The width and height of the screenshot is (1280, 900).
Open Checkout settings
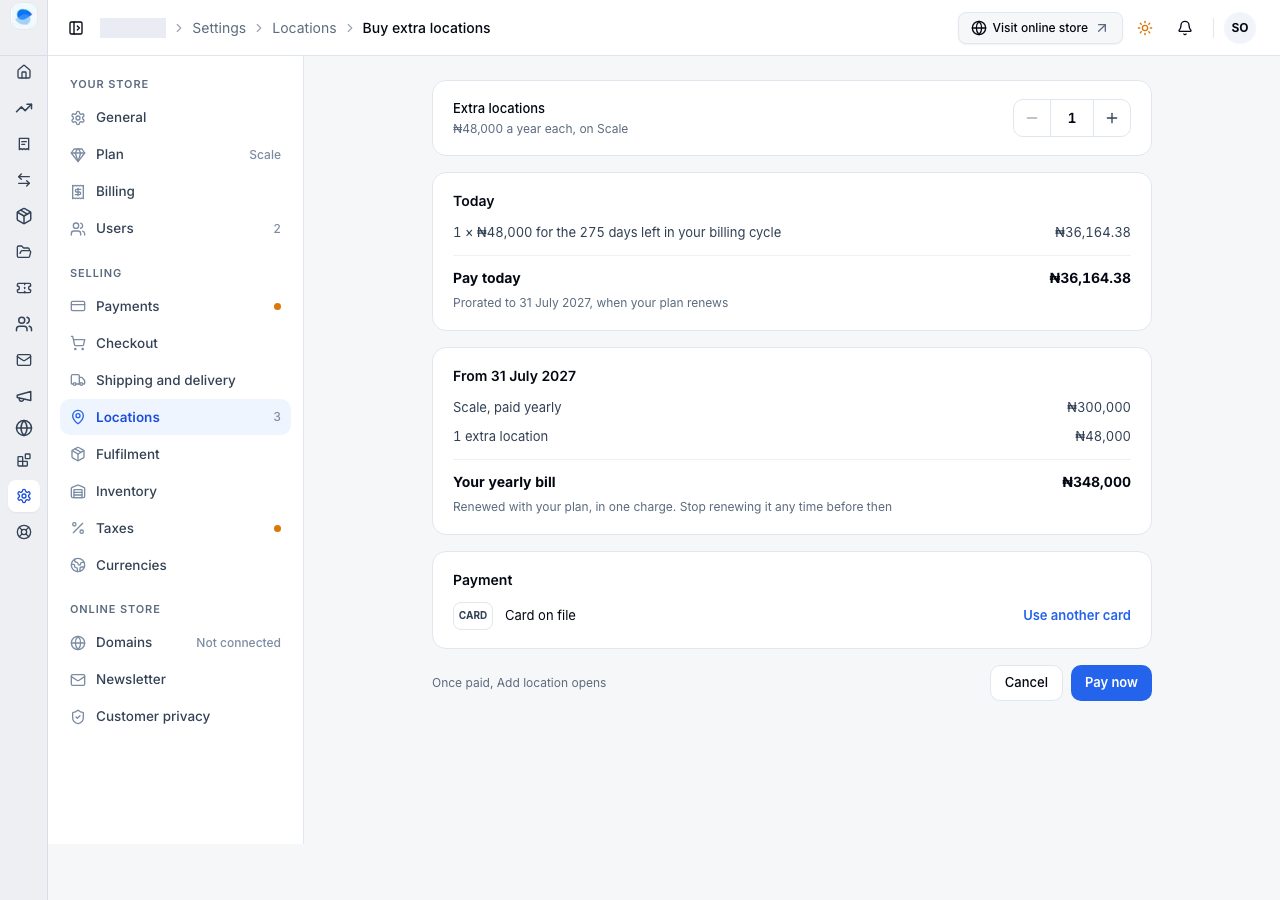point(175,343)
